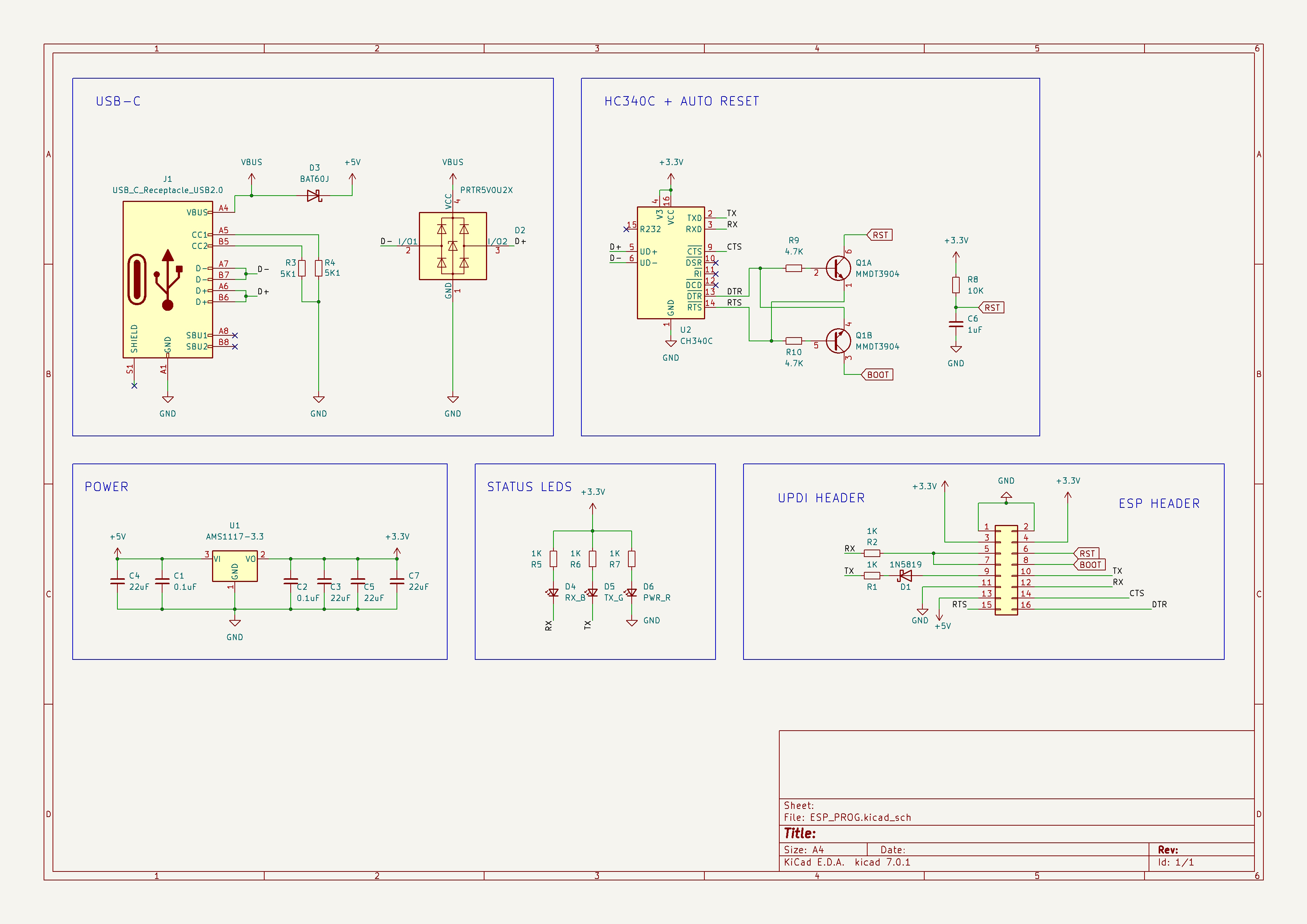This screenshot has height=924, width=1307.
Task: Click capacitor C4 22uF symbol
Action: 117,582
